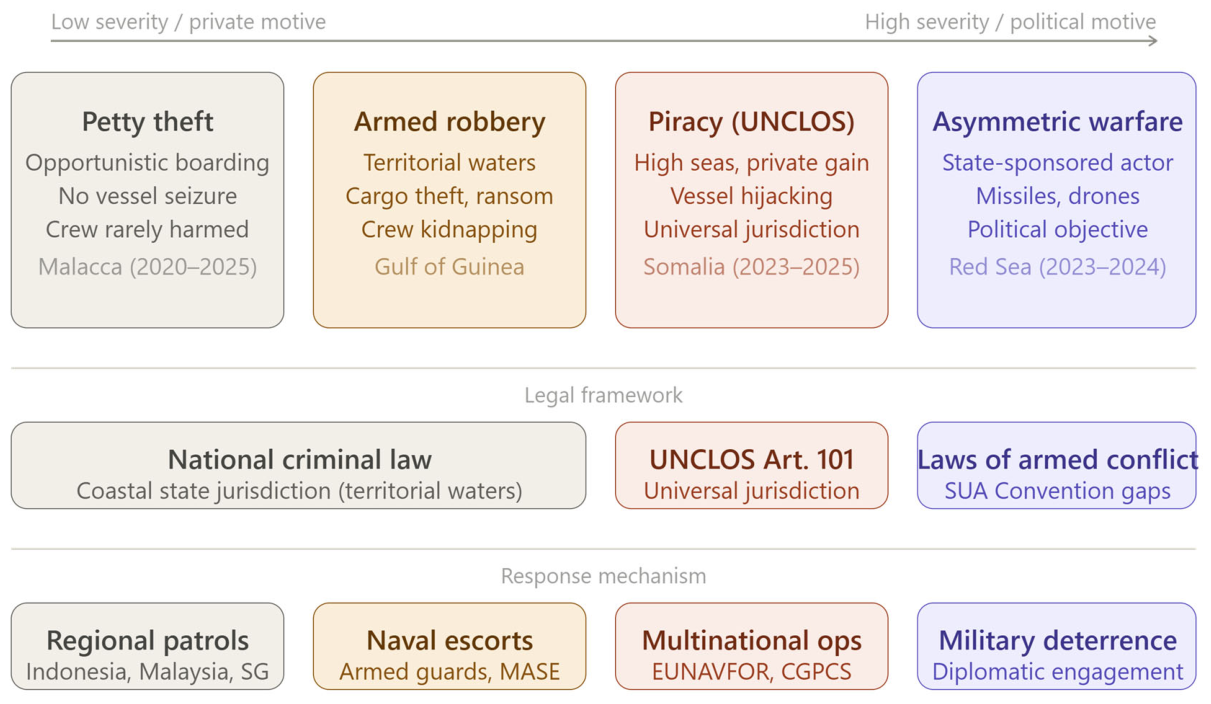Click the Legal framework section label
The width and height of the screenshot is (1211, 704).
point(603,395)
